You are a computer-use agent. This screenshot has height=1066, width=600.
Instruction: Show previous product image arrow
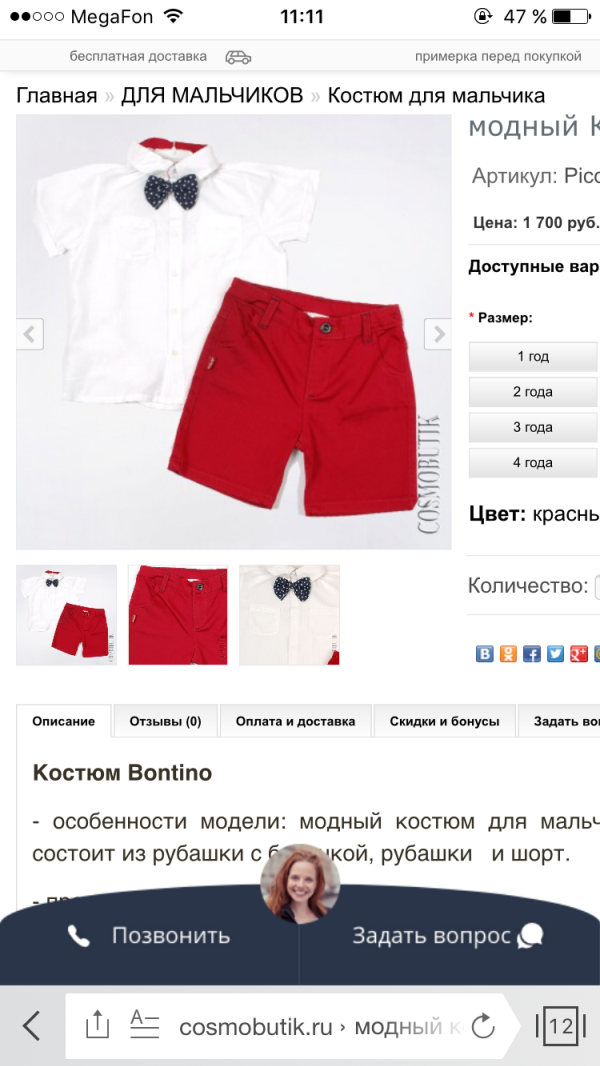pyautogui.click(x=30, y=334)
